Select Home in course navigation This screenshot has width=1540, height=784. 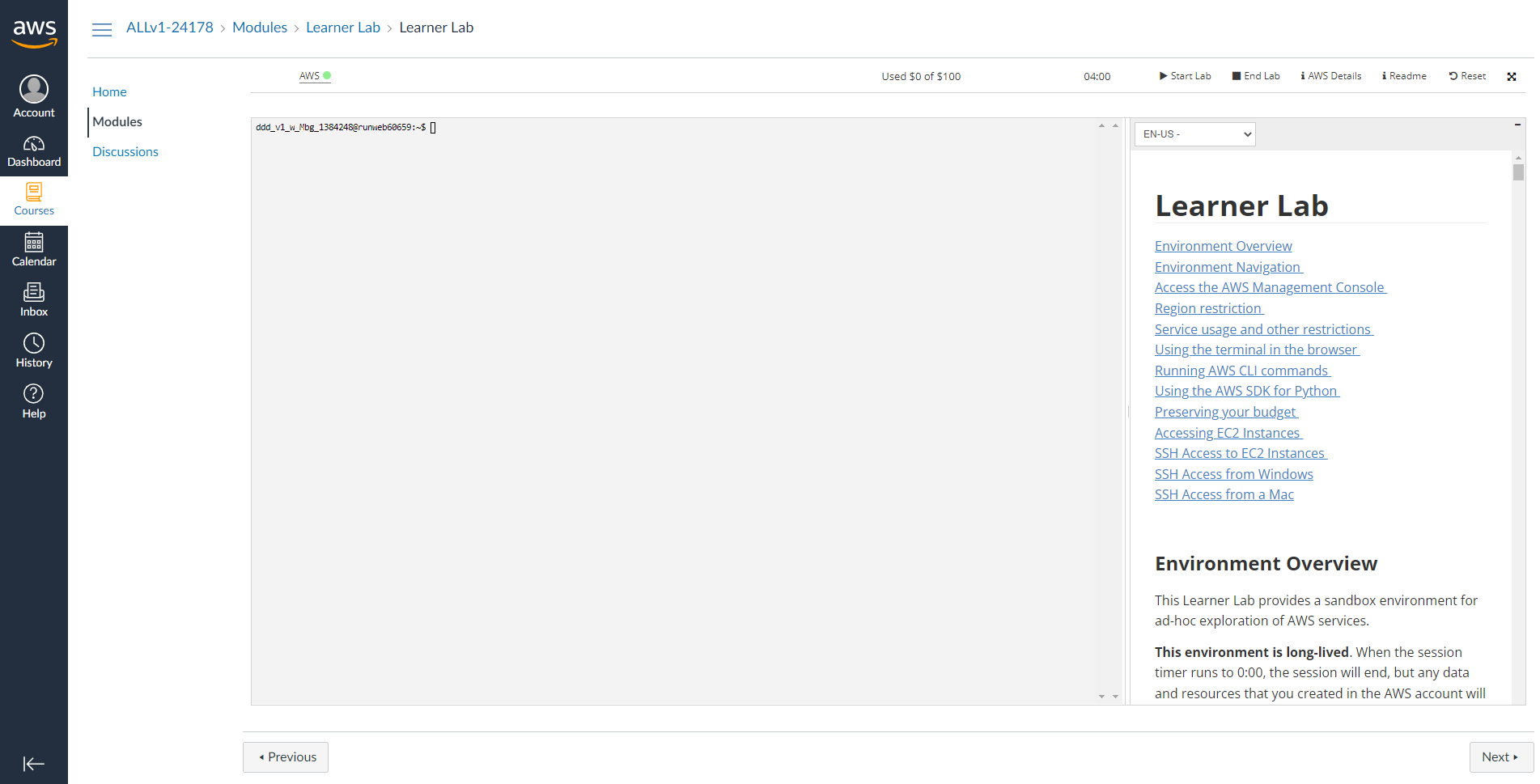[x=109, y=92]
